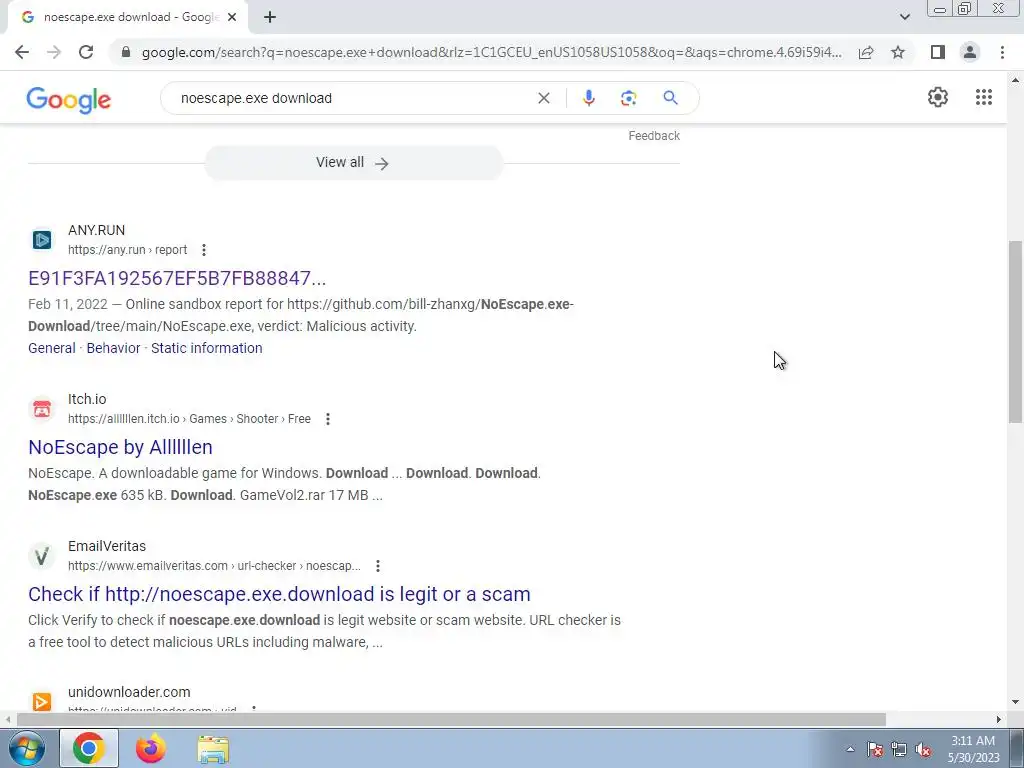
Task: View site info via lock icon
Action: tap(126, 52)
